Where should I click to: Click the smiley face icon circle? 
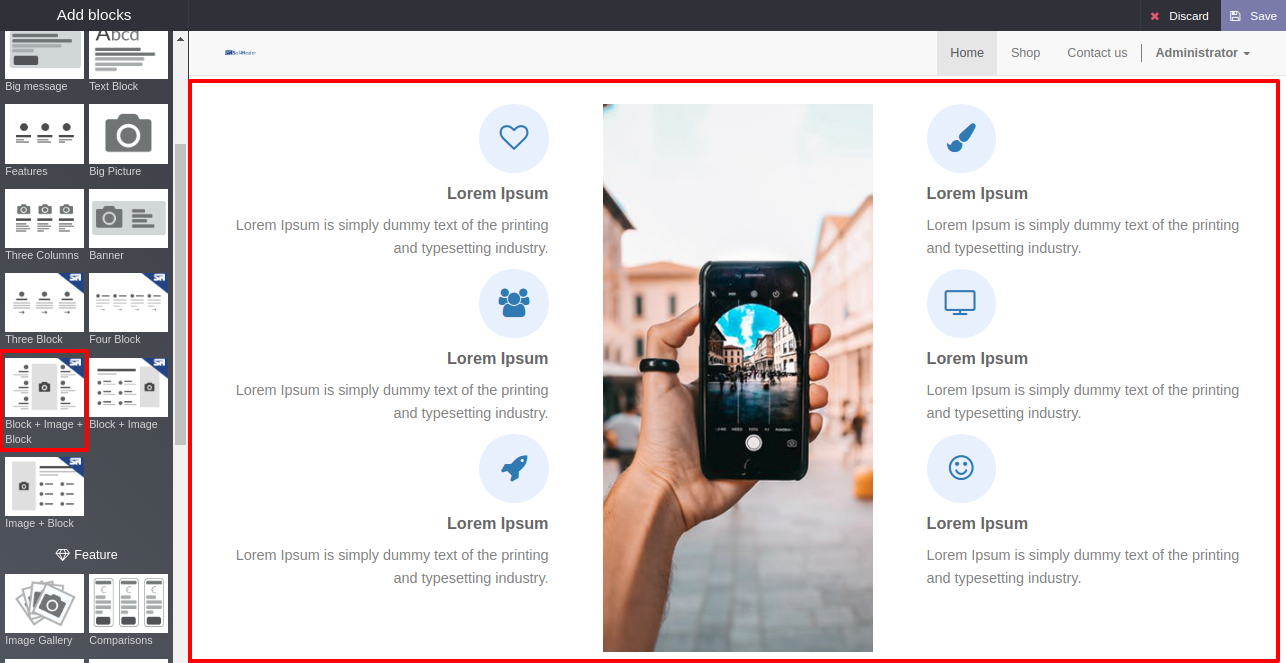click(x=961, y=468)
